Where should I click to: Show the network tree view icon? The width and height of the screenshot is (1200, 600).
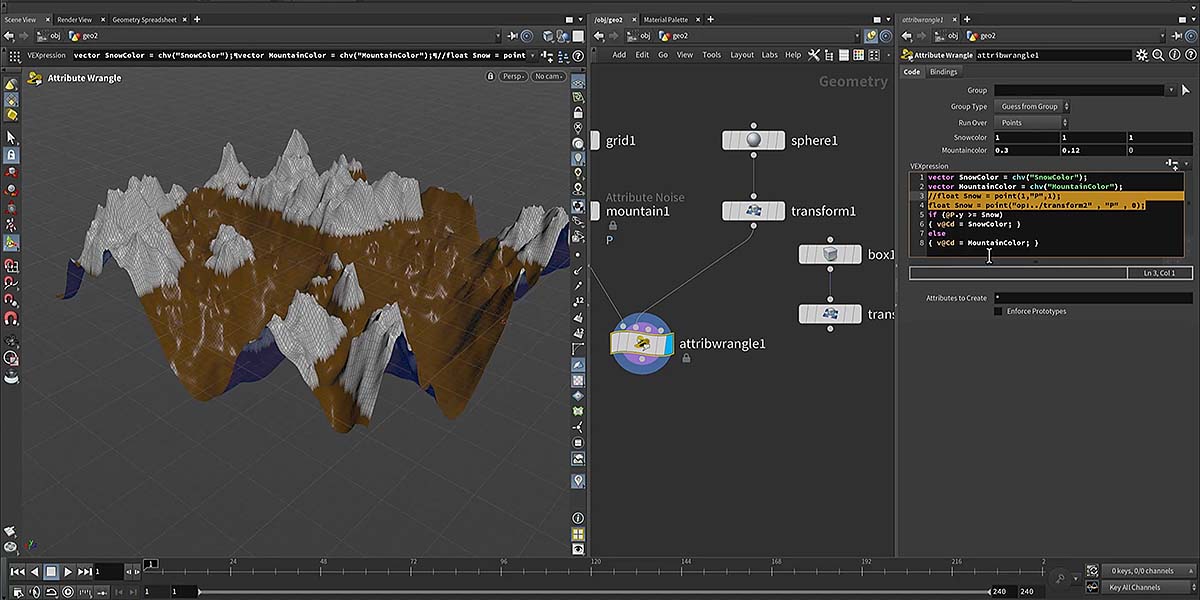(x=830, y=55)
